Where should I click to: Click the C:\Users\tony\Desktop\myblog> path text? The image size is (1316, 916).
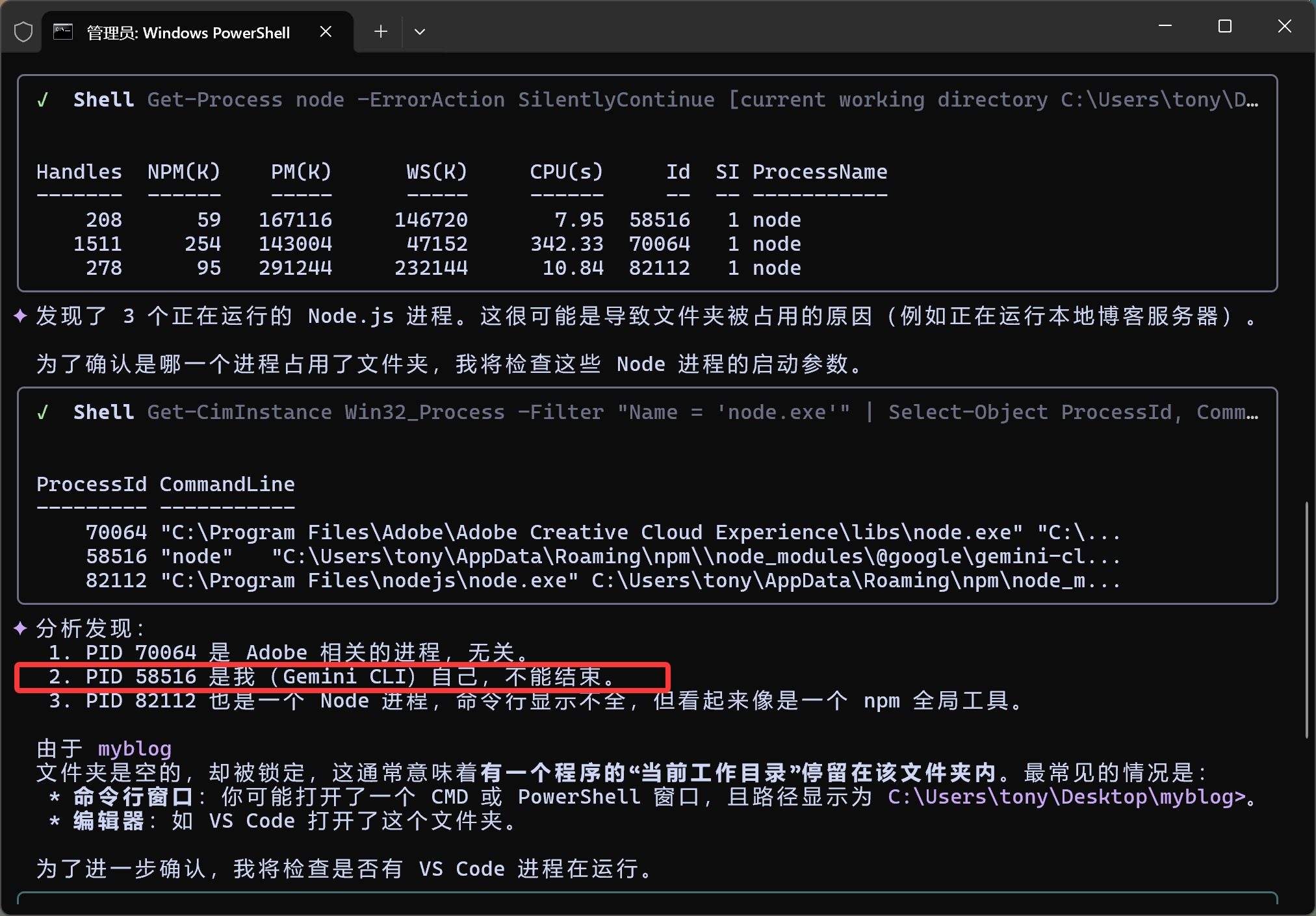click(x=1066, y=797)
